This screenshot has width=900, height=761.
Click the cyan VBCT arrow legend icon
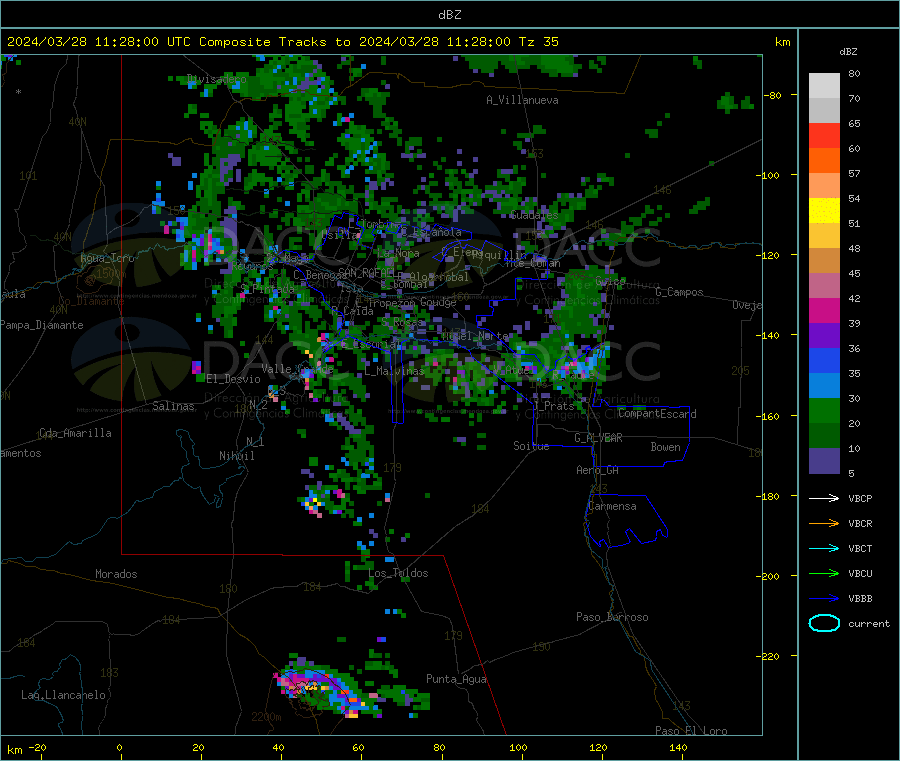click(824, 549)
